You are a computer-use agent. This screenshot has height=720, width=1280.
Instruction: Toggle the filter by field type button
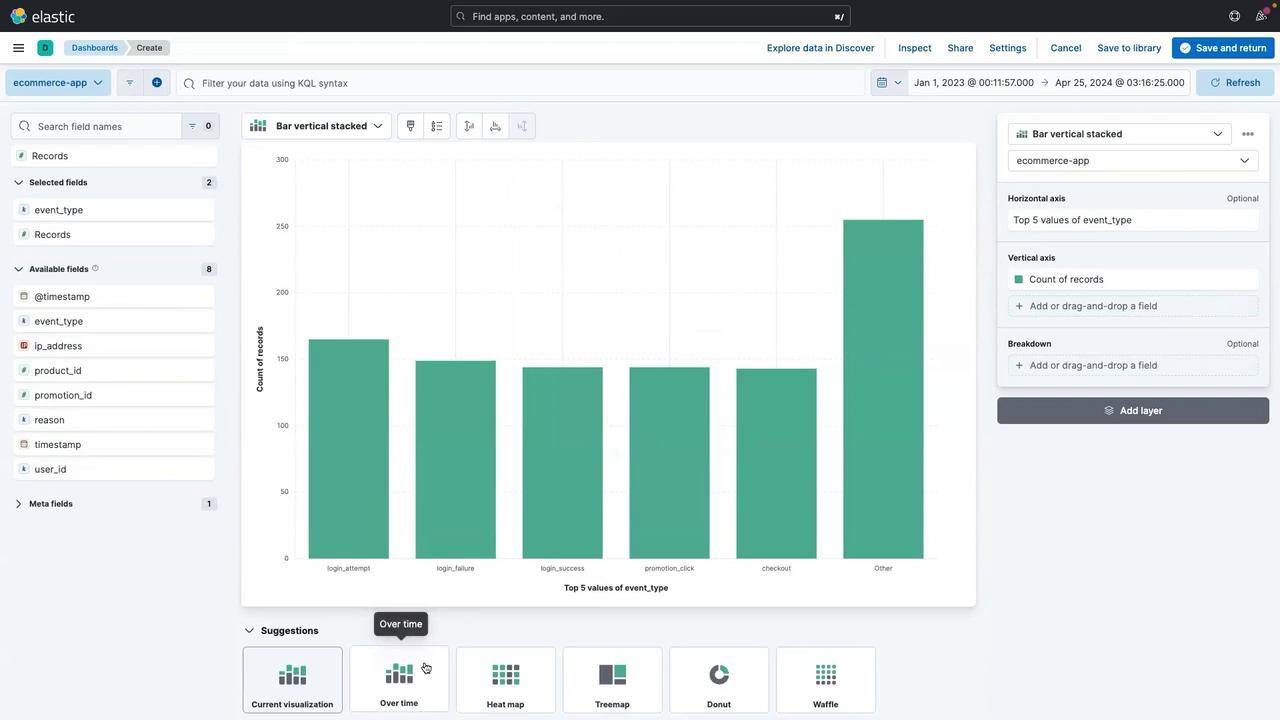[x=199, y=126]
